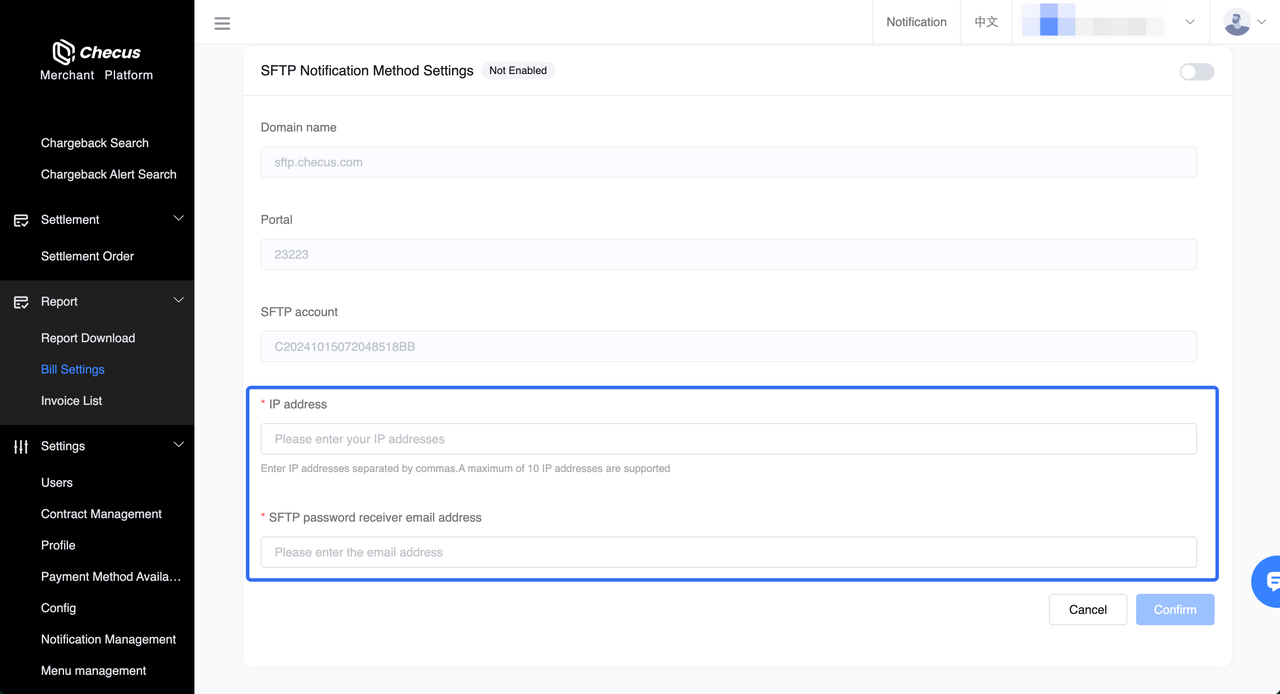
Task: Collapse the Settings menu chevron
Action: pos(179,446)
